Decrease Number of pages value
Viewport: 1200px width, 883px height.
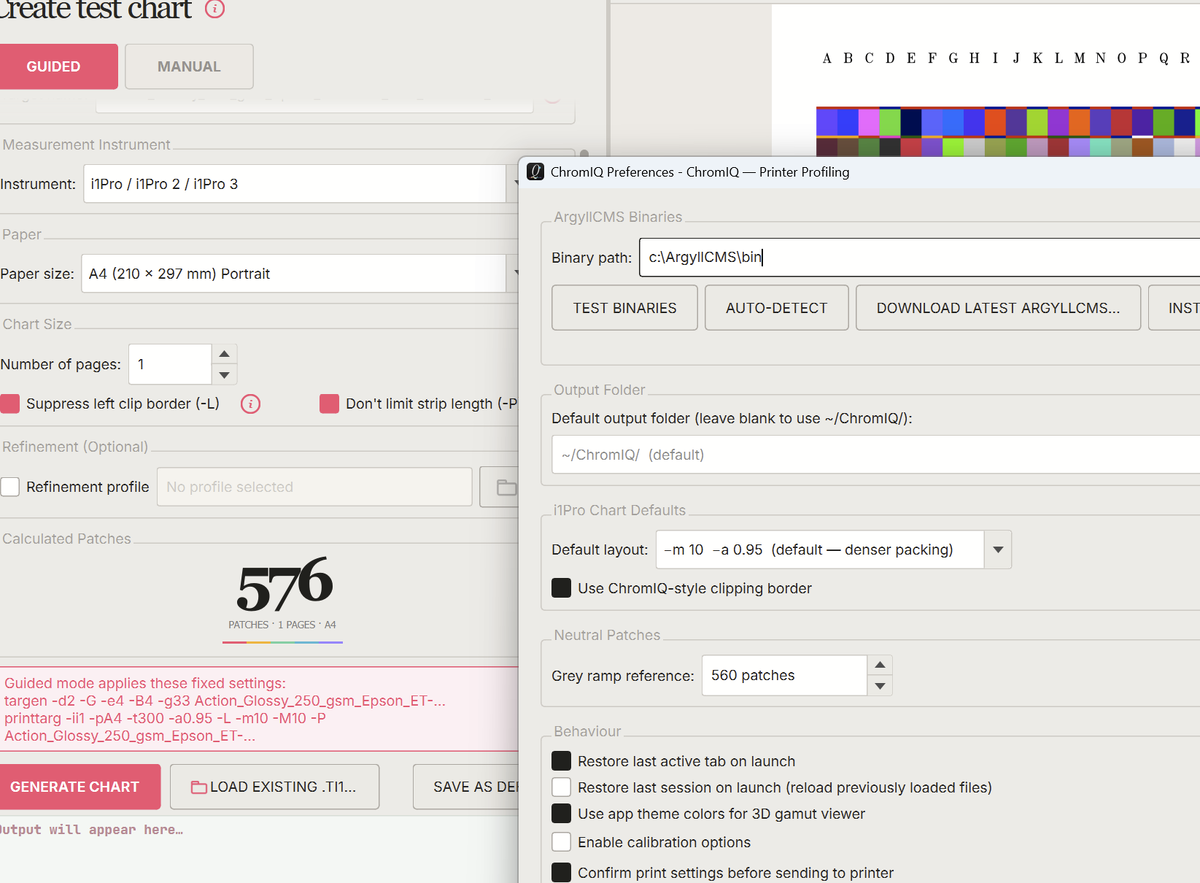[x=225, y=375]
